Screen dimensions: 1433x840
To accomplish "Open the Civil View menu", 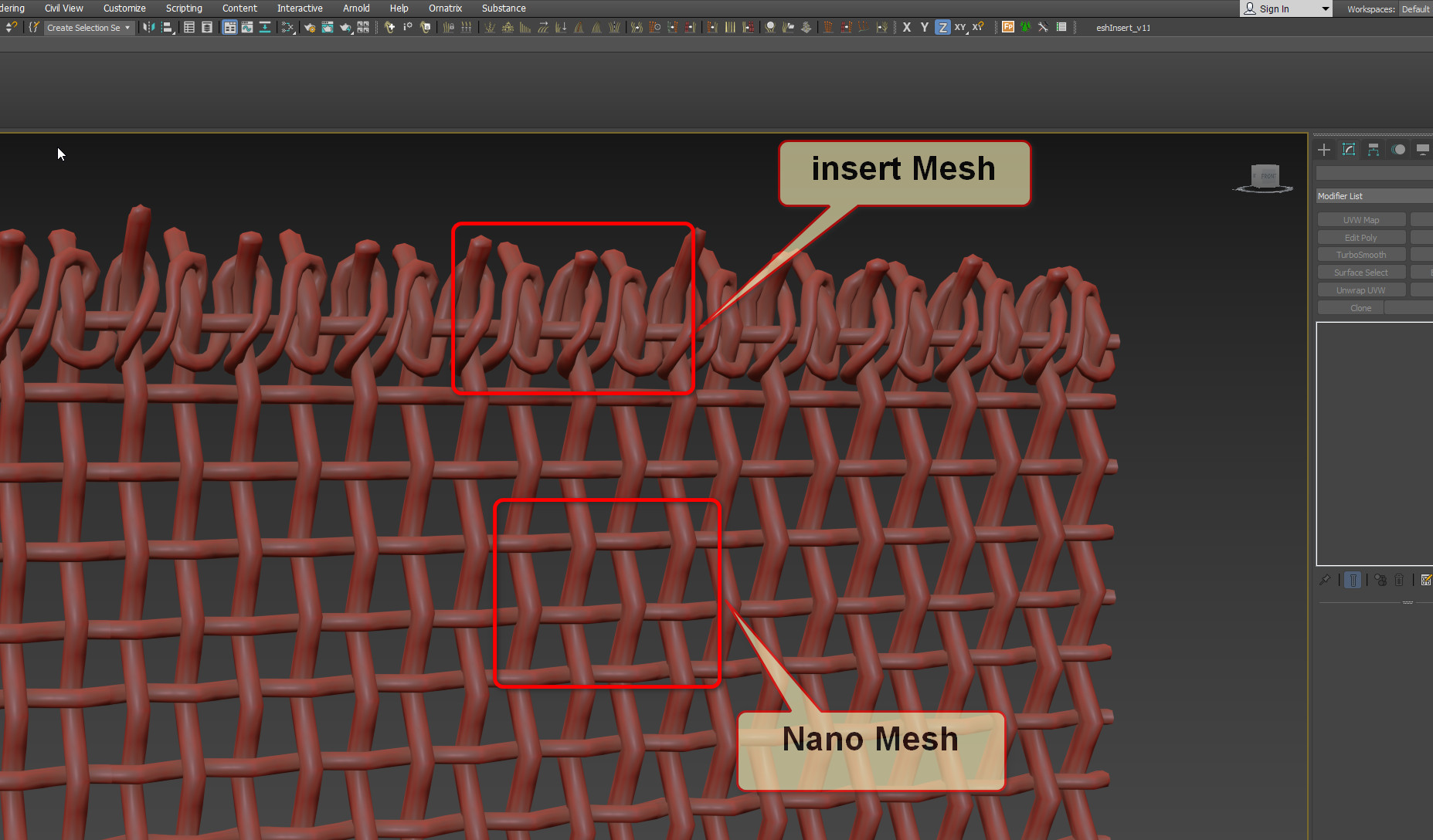I will (64, 8).
